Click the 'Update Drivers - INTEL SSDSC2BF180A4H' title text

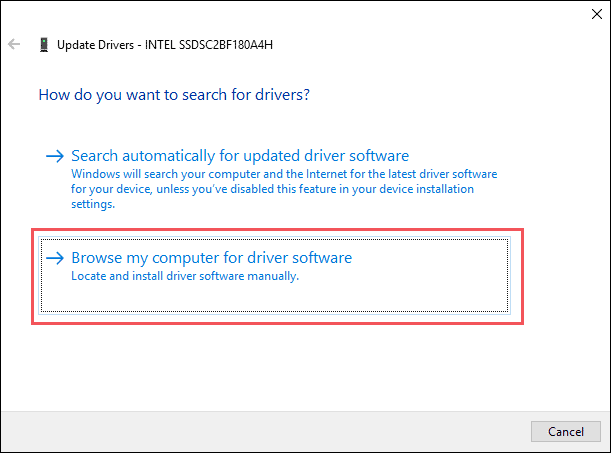[x=165, y=45]
